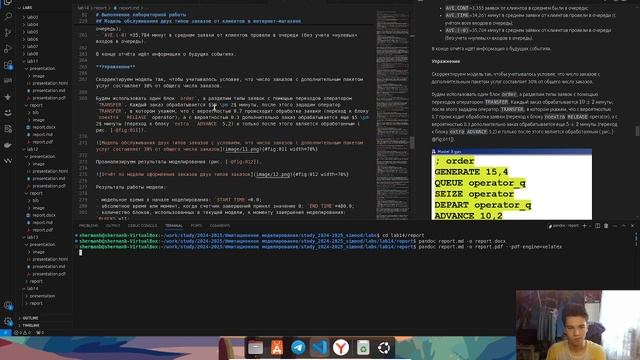
Task: Switch to the DEBUG CONSOLE tab
Action: [142, 226]
